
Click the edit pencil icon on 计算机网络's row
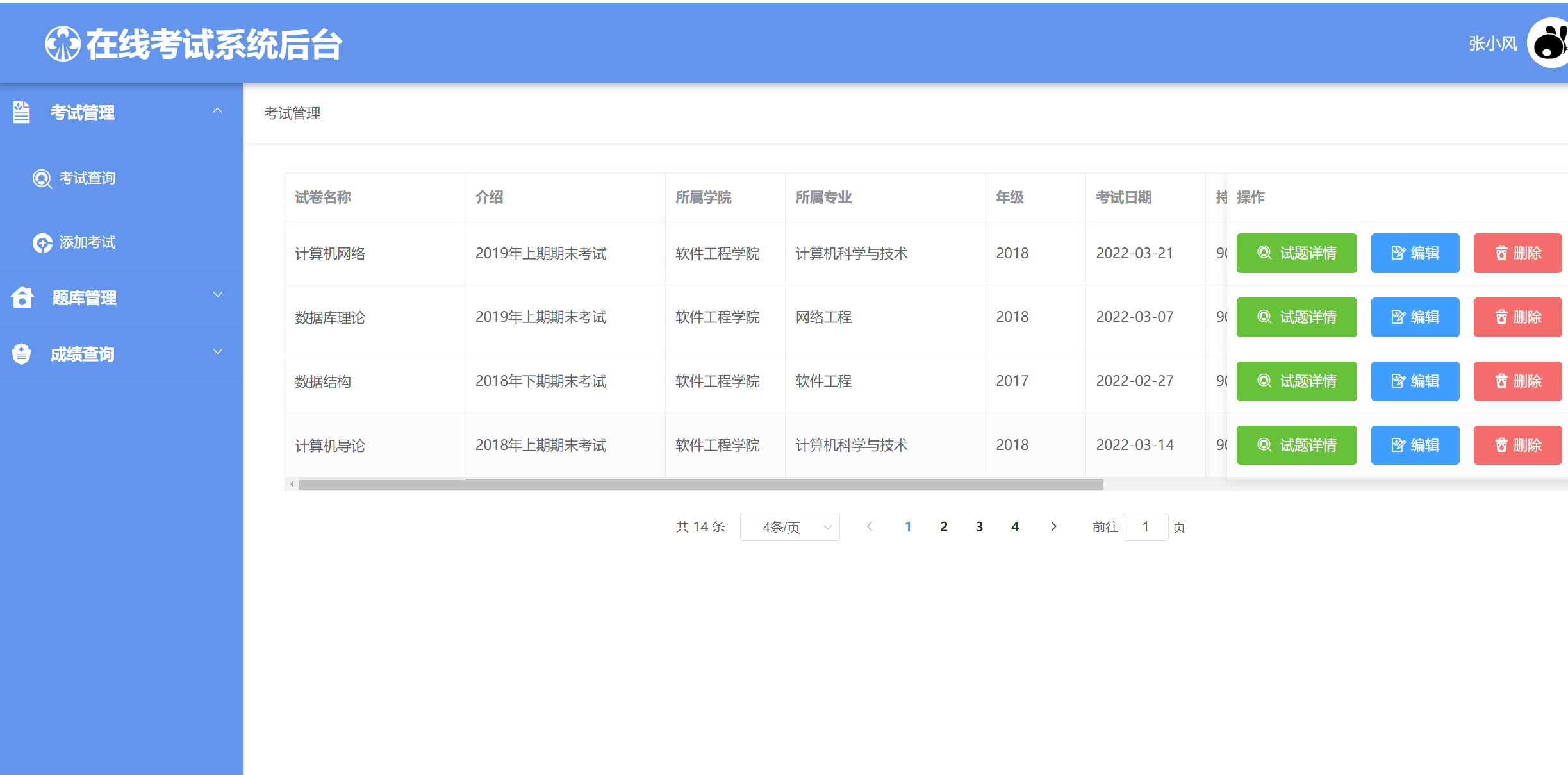coord(1398,253)
